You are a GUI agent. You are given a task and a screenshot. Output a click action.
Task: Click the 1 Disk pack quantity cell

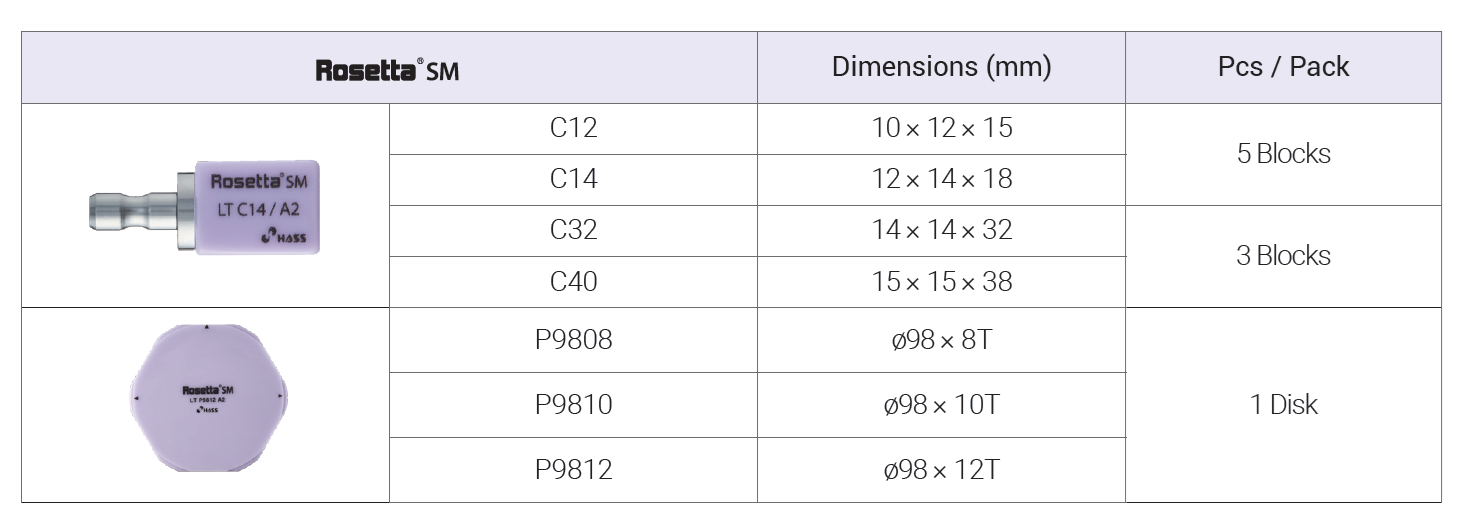[x=1283, y=405]
